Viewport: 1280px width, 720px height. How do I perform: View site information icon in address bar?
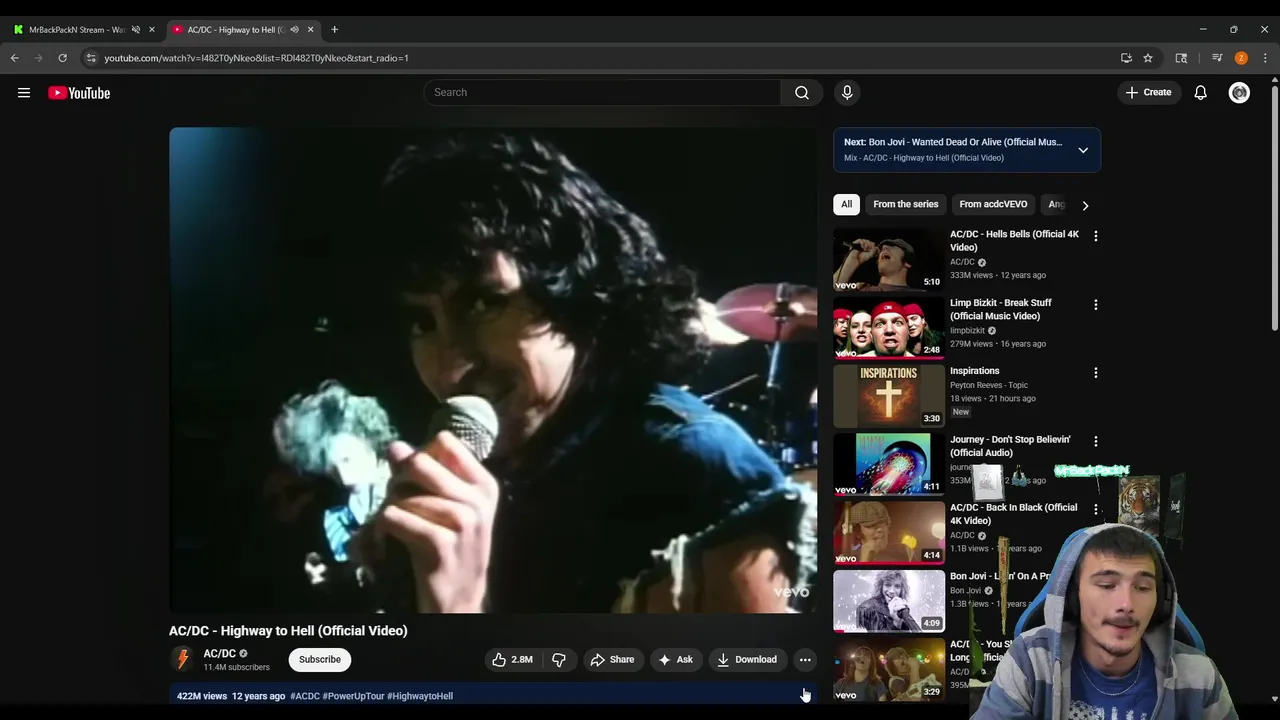(91, 58)
